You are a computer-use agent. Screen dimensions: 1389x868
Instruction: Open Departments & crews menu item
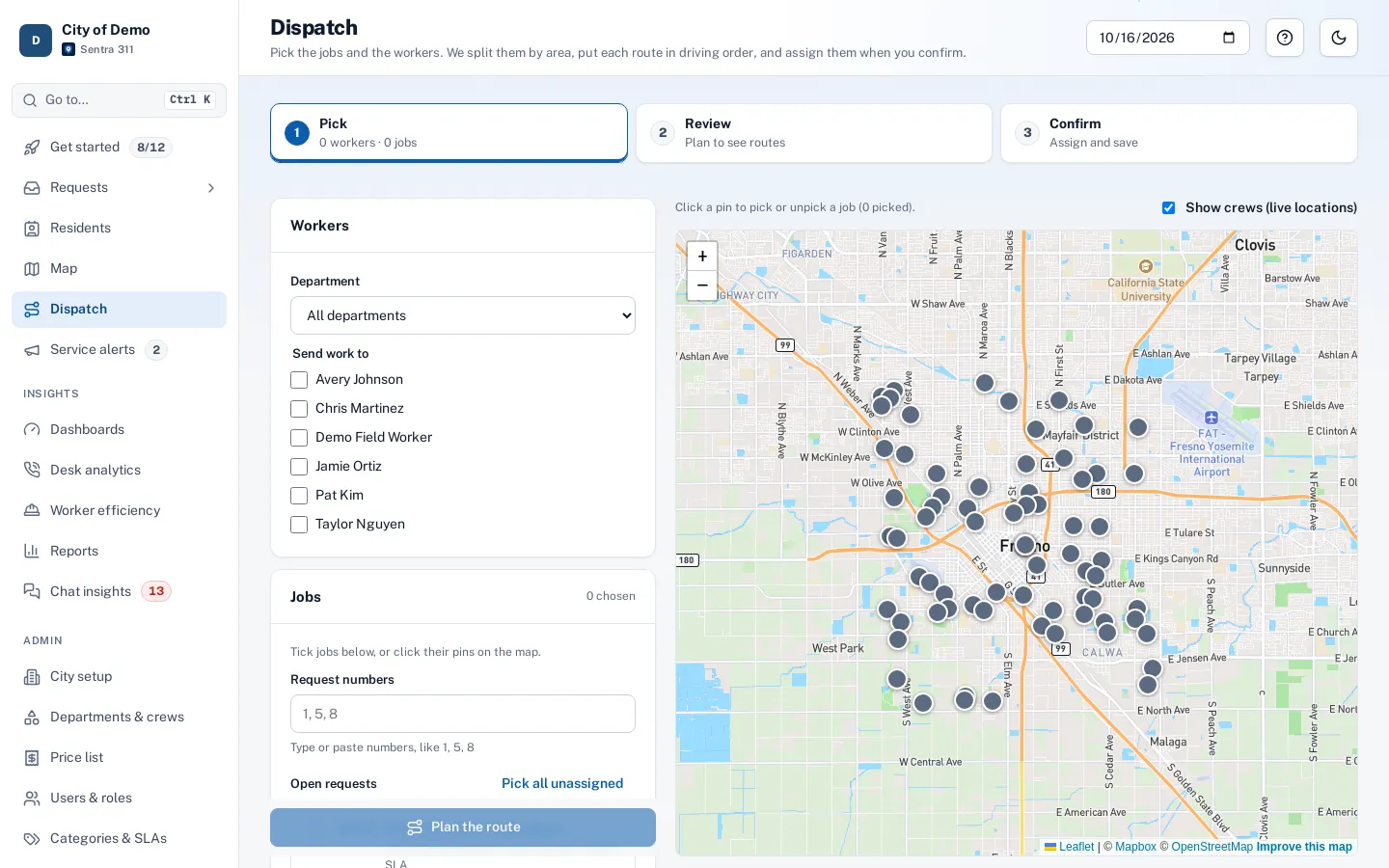[119, 718]
